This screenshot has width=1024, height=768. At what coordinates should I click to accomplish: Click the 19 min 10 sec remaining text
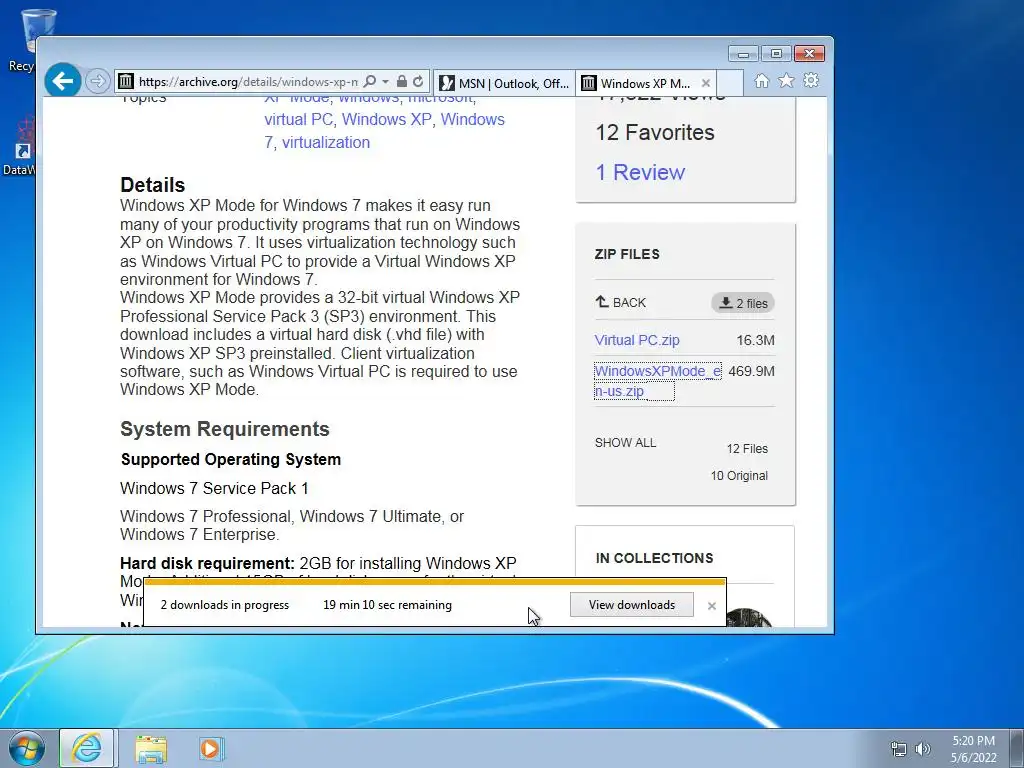387,605
